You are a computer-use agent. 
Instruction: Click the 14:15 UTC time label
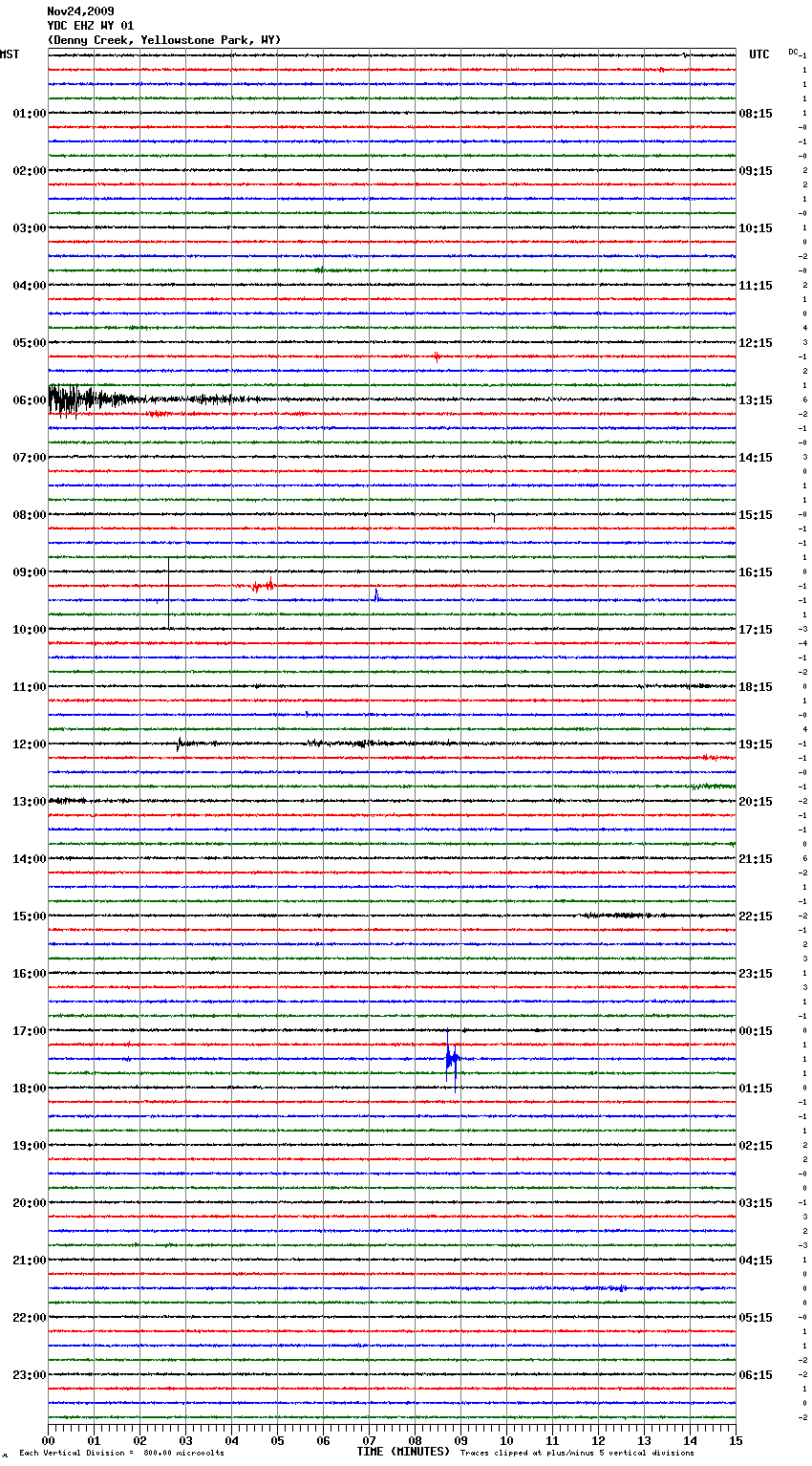pyautogui.click(x=756, y=458)
